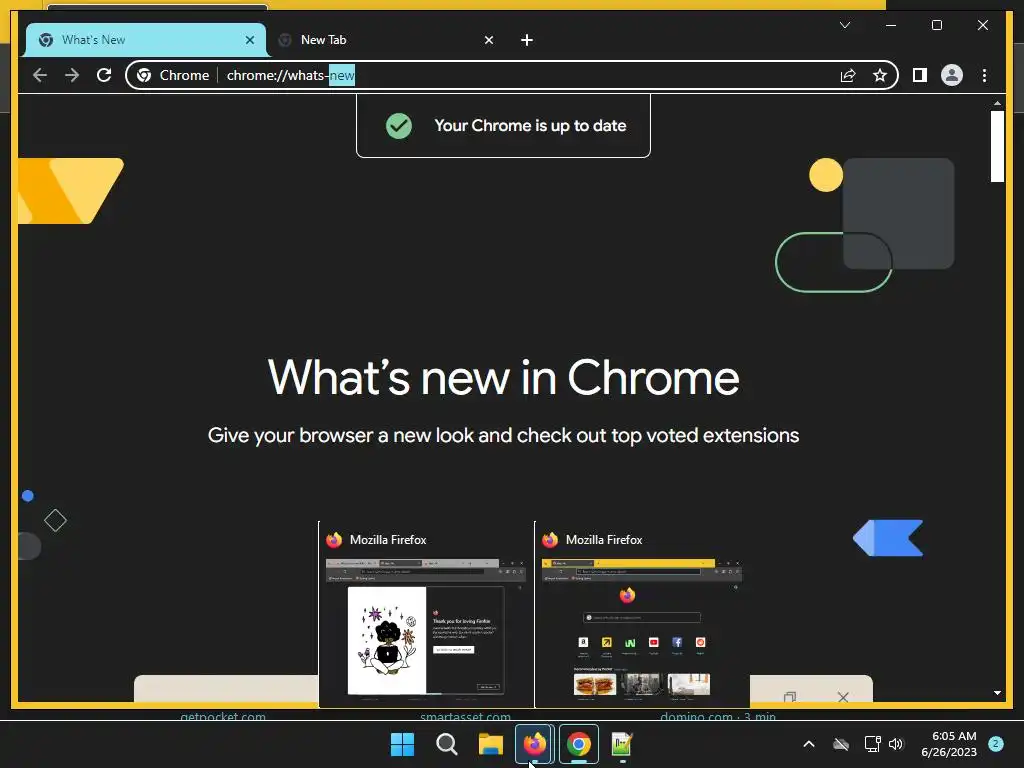Close the What's New tab

click(x=249, y=40)
